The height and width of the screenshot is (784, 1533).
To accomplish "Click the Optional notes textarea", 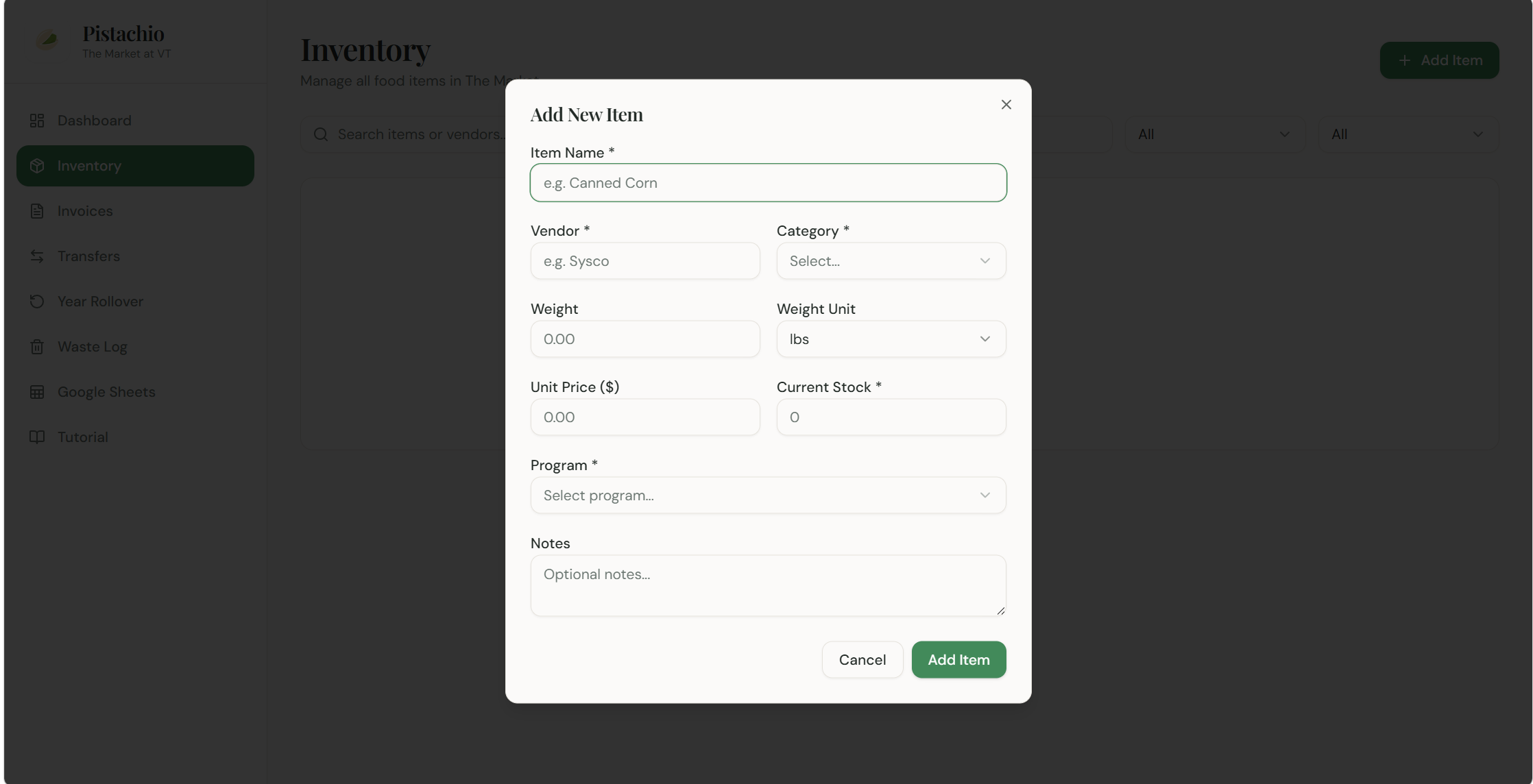I will point(768,585).
